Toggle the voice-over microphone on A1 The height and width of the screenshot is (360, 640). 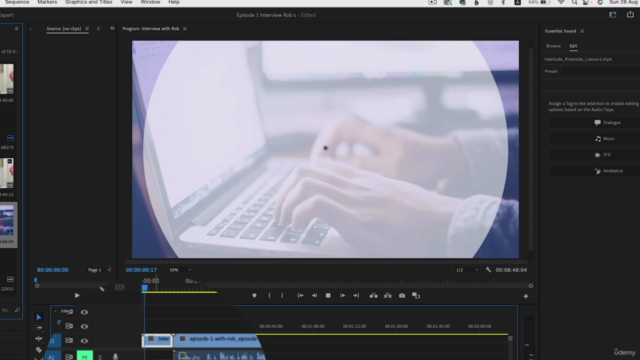pyautogui.click(x=116, y=357)
